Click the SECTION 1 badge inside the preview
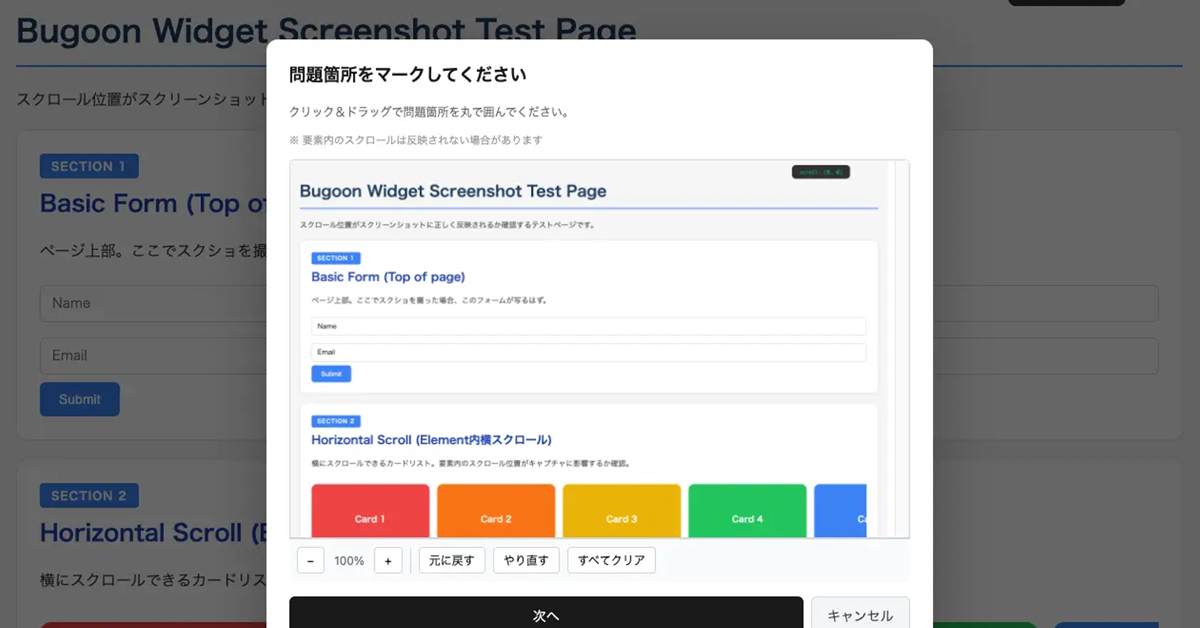The width and height of the screenshot is (1200, 628). tap(335, 258)
